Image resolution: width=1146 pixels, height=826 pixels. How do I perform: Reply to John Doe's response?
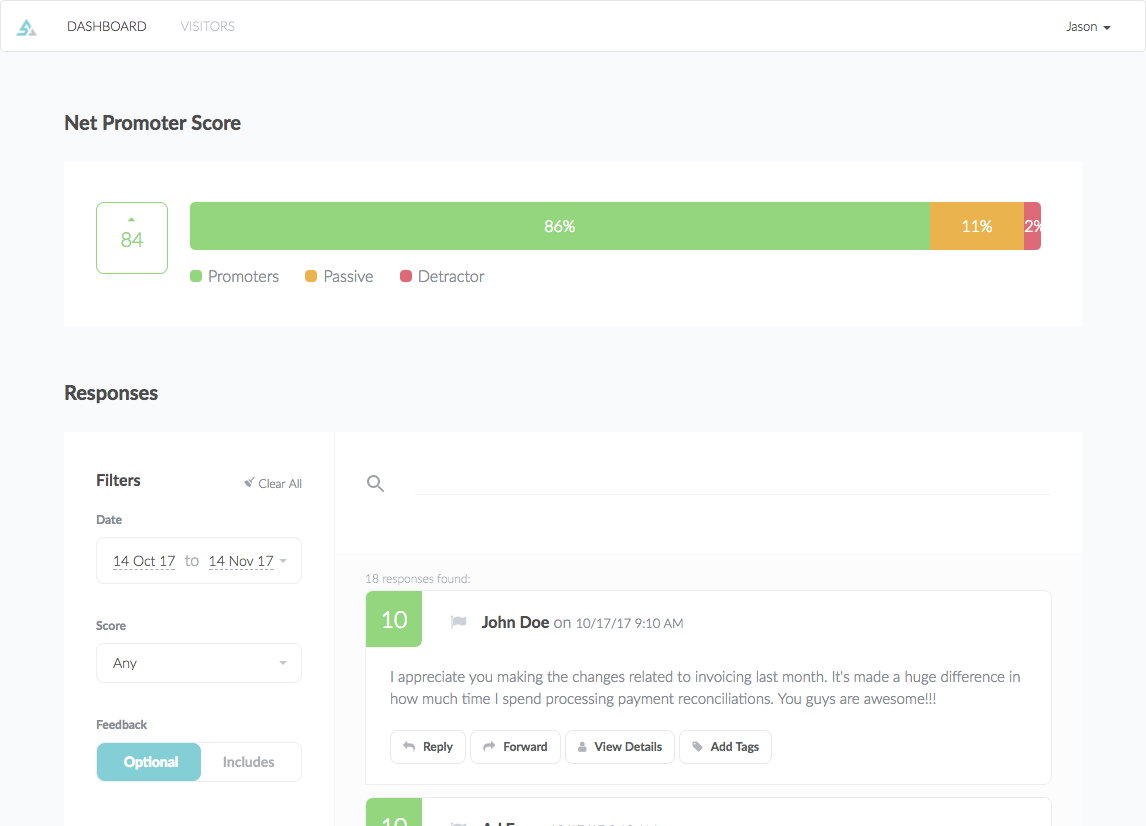point(428,746)
